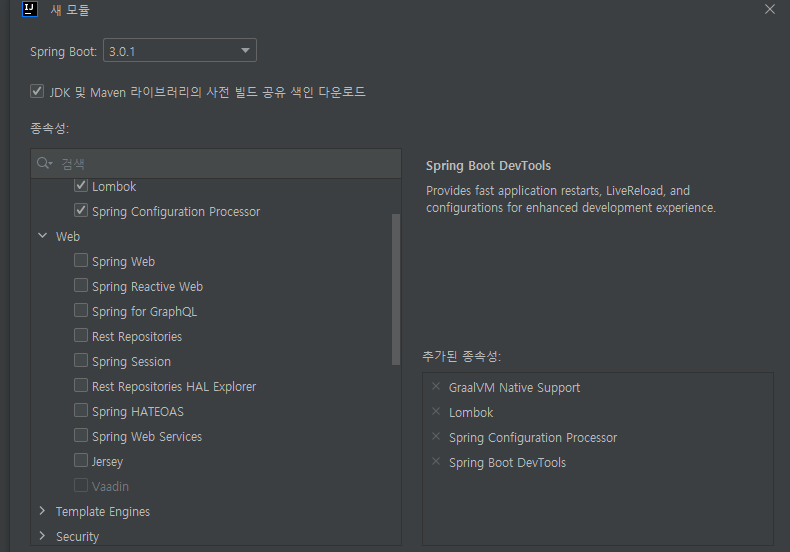Click Spring Boot DevTools in added list
Viewport: 790px width, 552px height.
[x=507, y=462]
